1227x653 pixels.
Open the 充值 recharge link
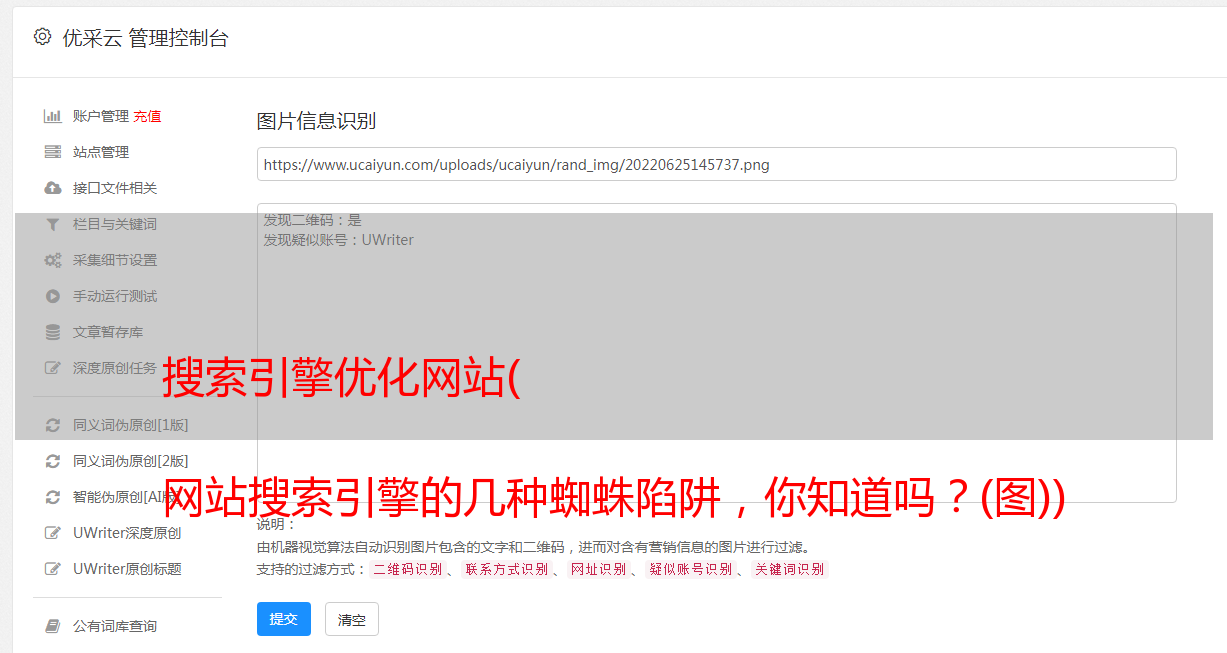(x=147, y=116)
